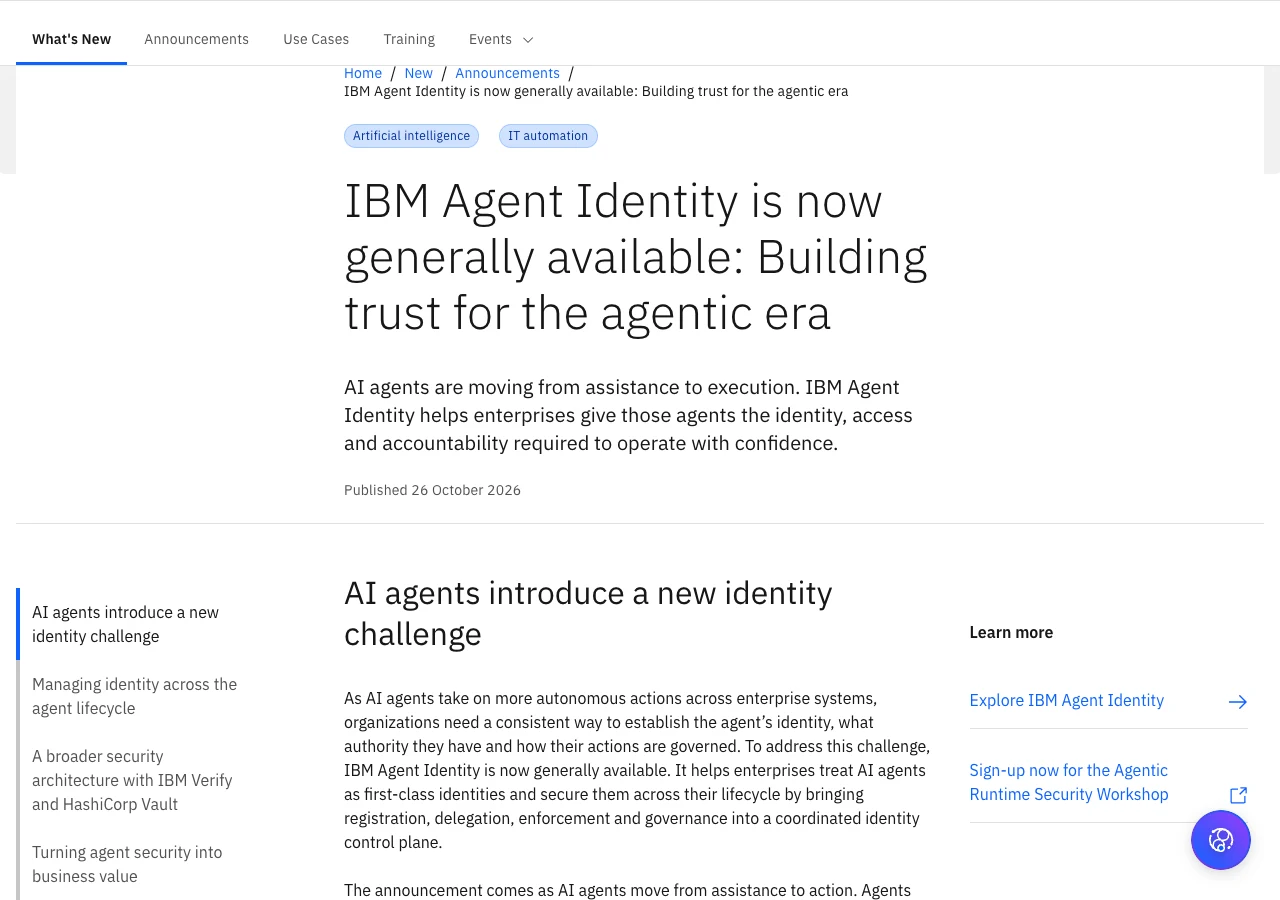Image resolution: width=1280 pixels, height=900 pixels.
Task: Switch to the What's New tab
Action: click(x=71, y=39)
